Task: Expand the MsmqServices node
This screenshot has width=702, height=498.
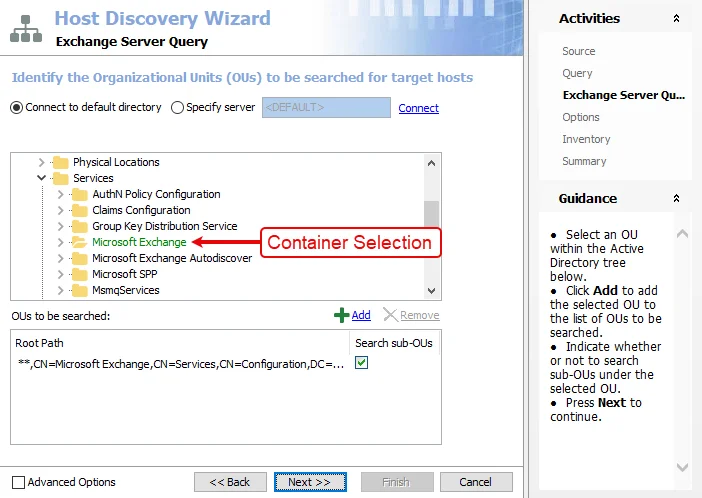Action: 60,290
